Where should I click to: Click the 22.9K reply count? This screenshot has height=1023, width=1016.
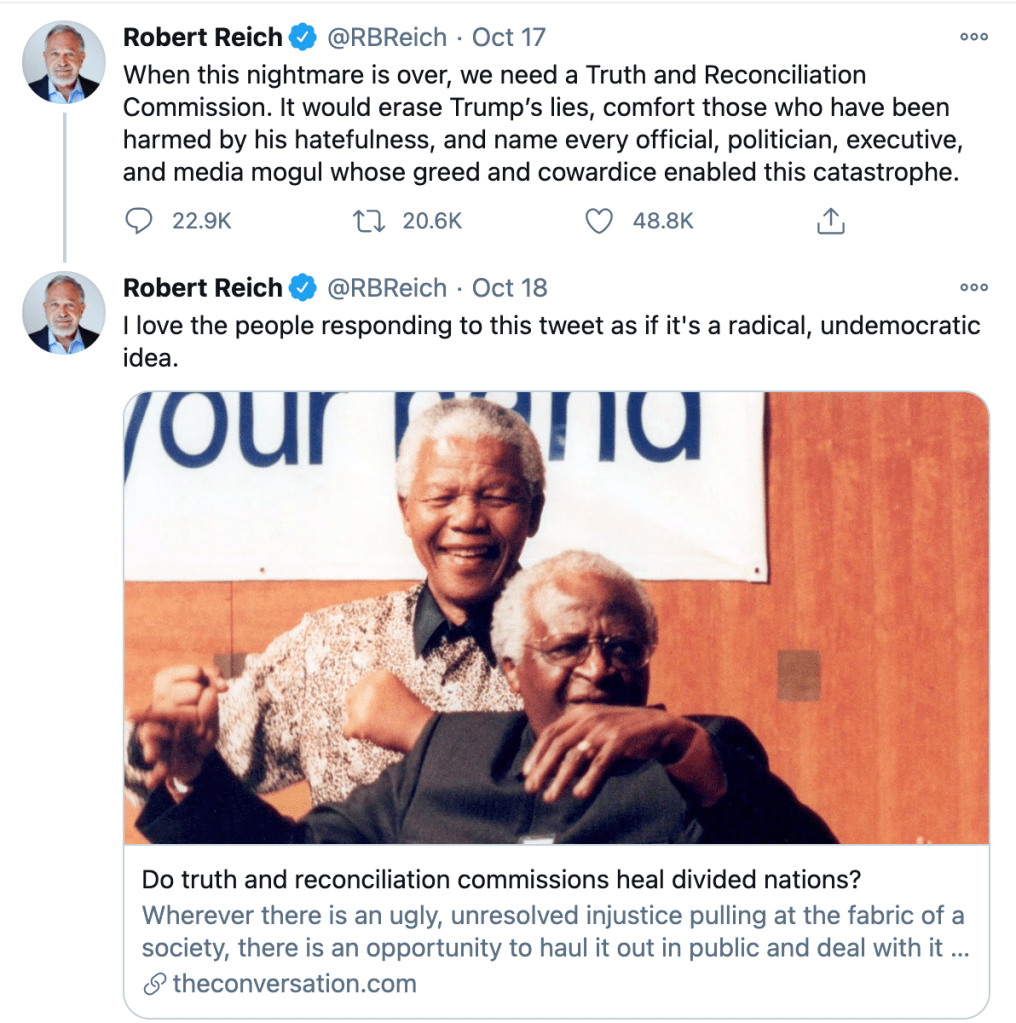coord(202,221)
